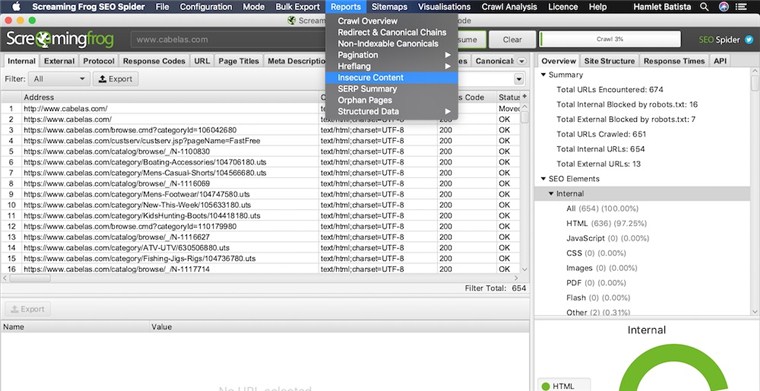Choose Orphan Pages report
This screenshot has width=760, height=391.
tap(392, 100)
